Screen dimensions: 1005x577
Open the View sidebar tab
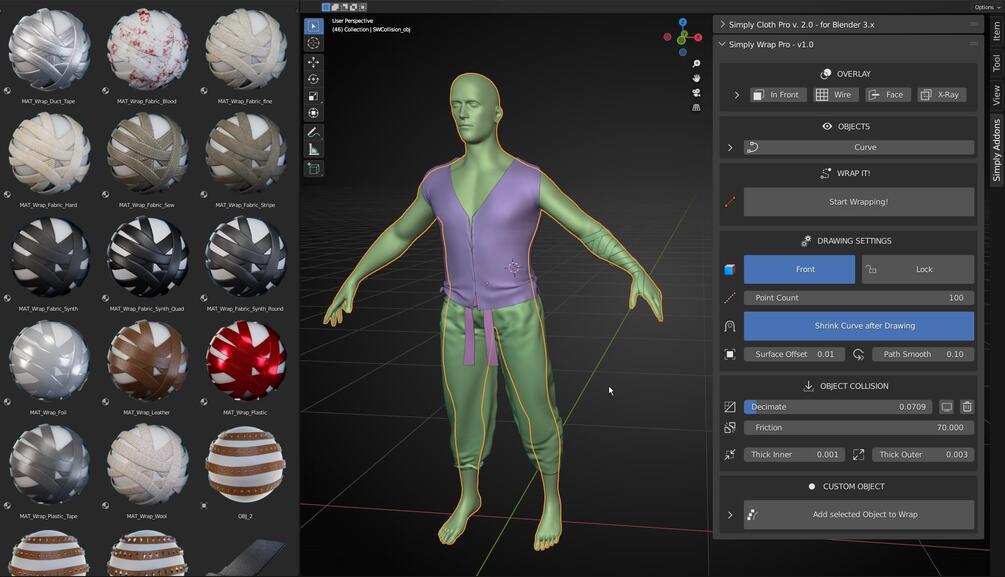coord(997,95)
